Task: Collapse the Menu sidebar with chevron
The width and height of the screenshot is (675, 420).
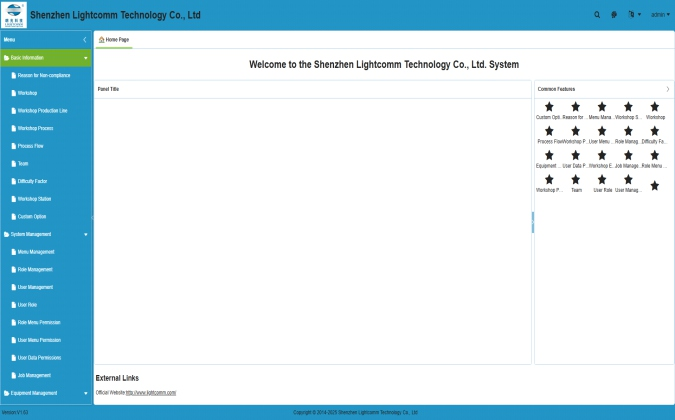Action: (85, 40)
